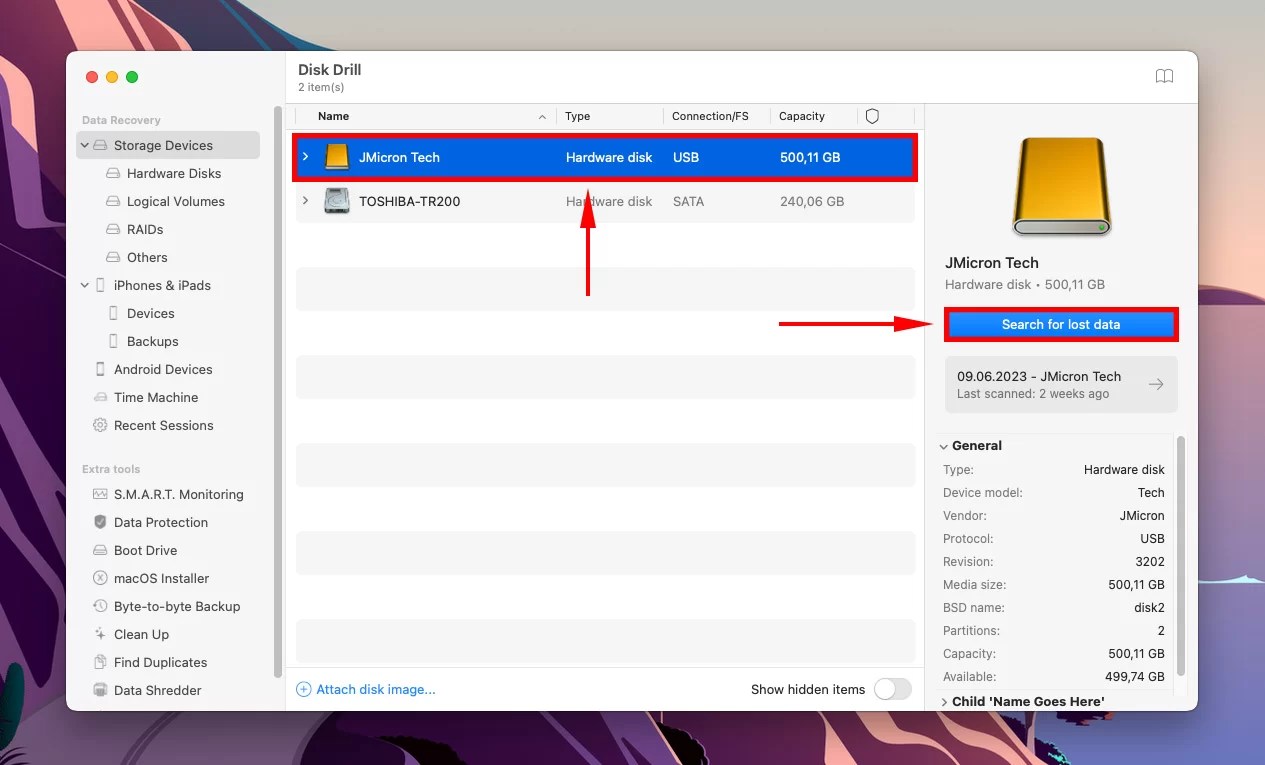Click the bookmark icon in the title bar

1164,76
